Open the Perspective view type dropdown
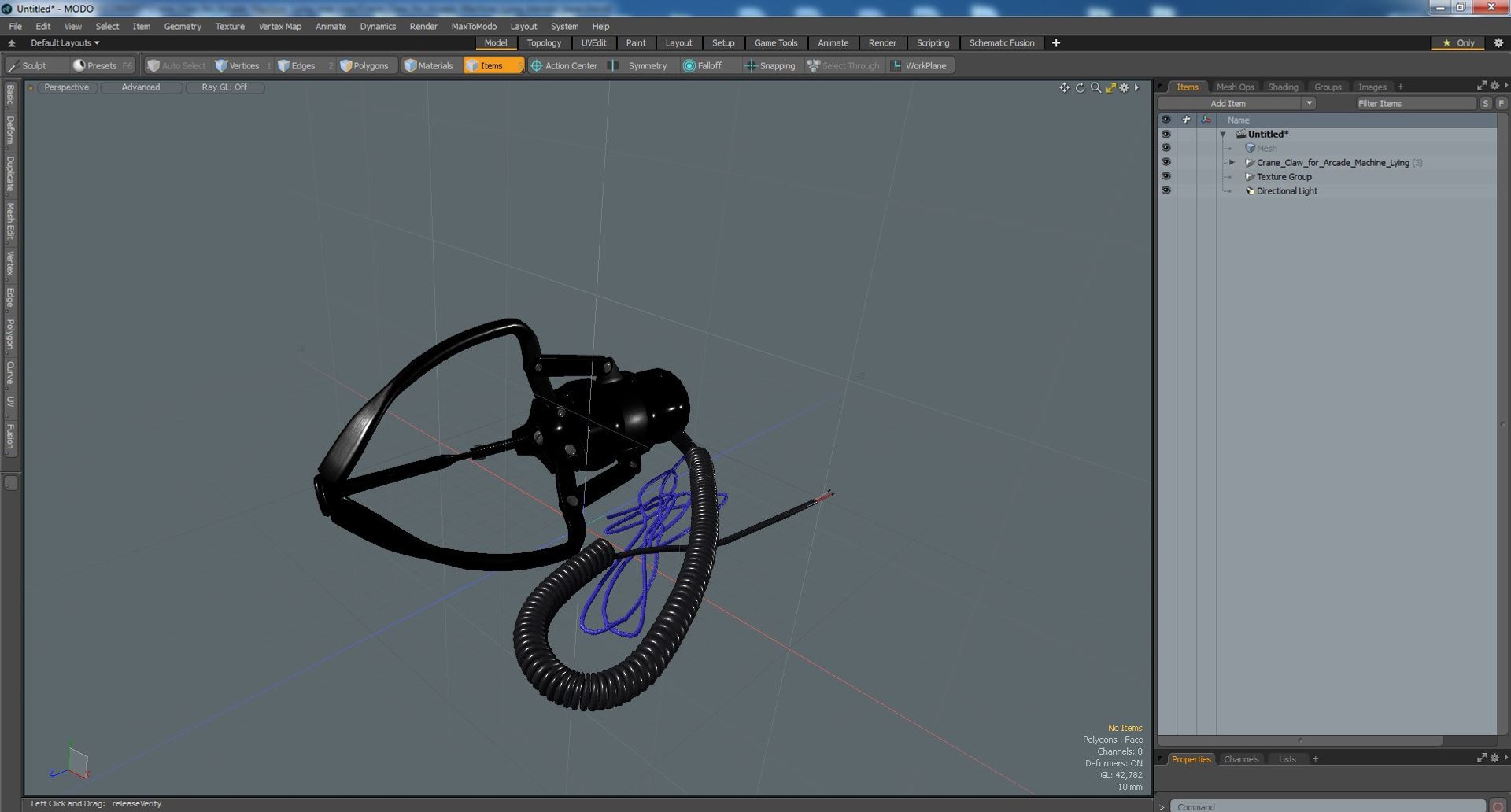Viewport: 1511px width, 812px height. tap(67, 87)
